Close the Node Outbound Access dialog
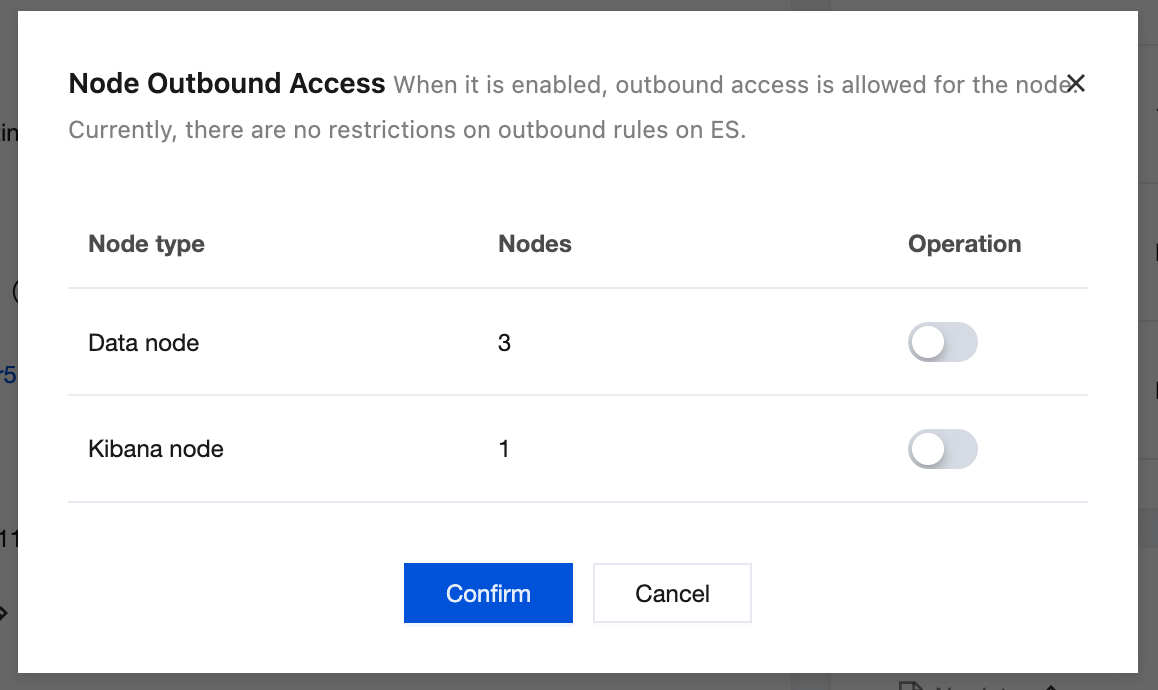 [1075, 84]
